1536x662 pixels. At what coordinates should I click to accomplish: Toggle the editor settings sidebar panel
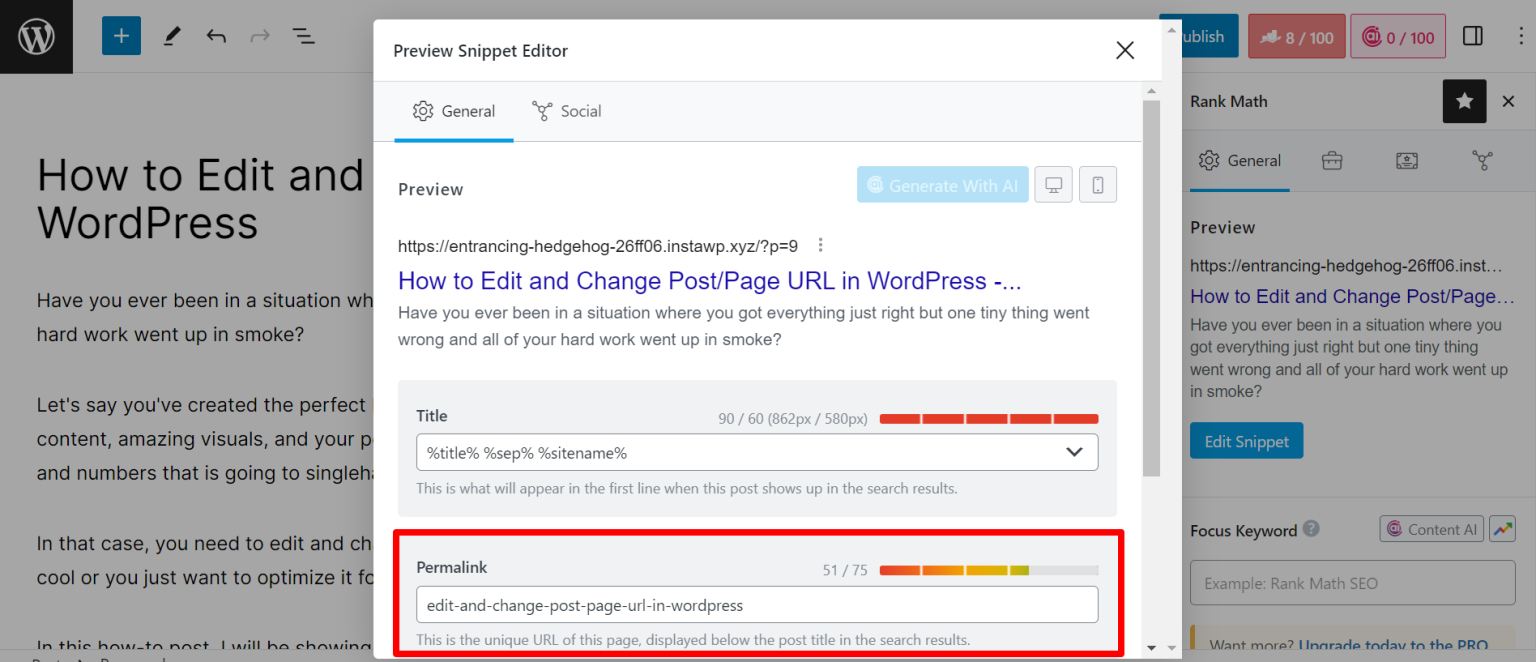click(1472, 35)
